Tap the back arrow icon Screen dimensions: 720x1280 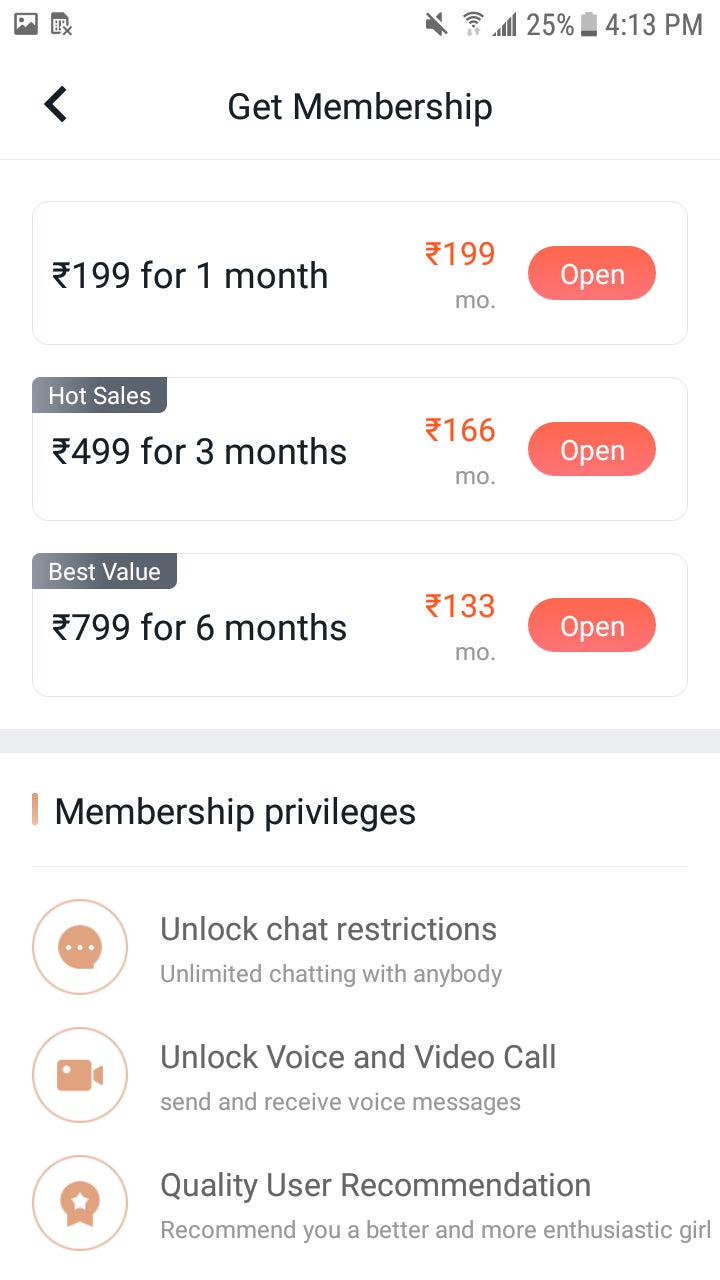(55, 104)
